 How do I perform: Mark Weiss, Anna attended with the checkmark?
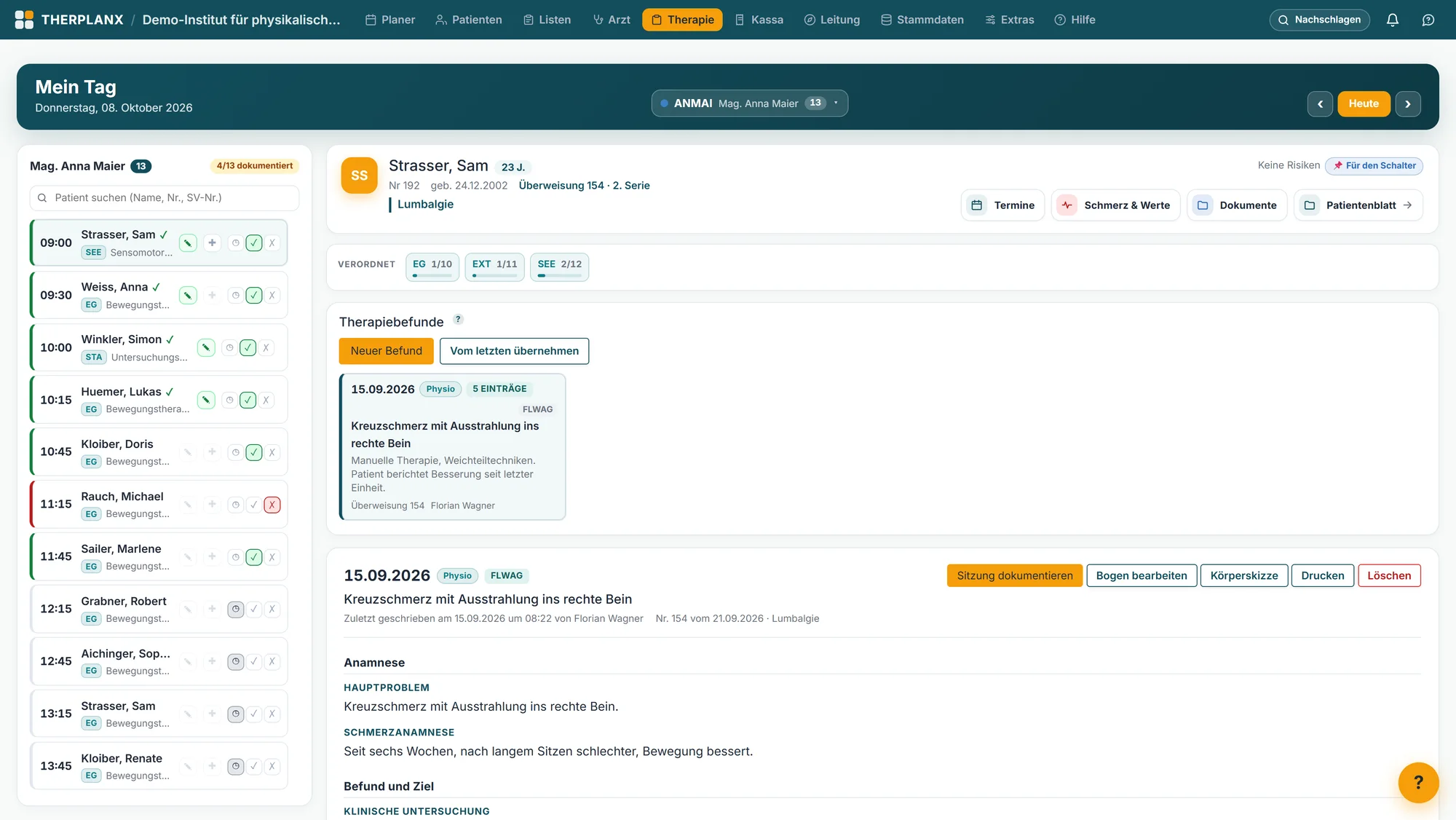(253, 296)
